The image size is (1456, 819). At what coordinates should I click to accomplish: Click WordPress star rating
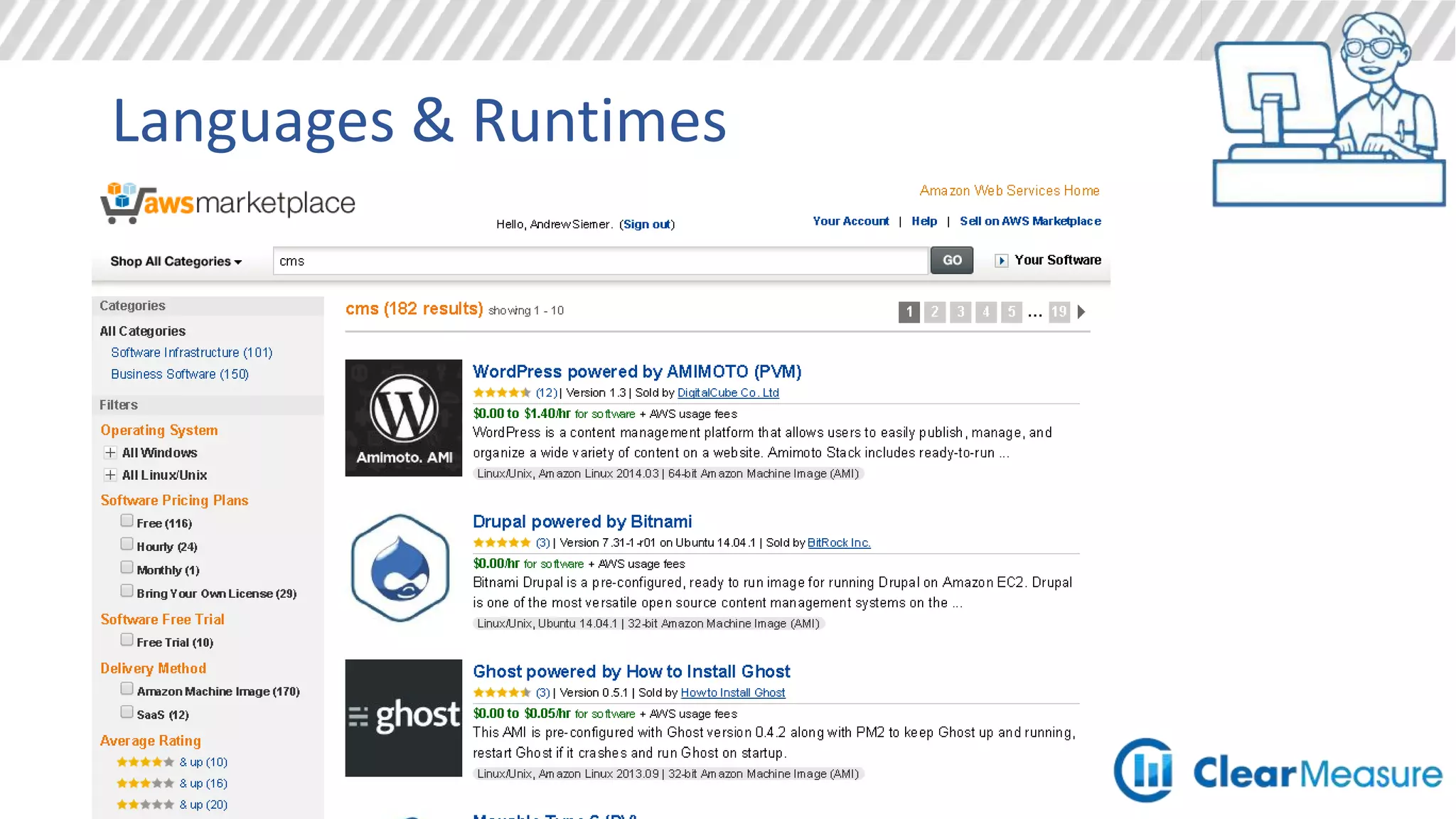[x=502, y=392]
